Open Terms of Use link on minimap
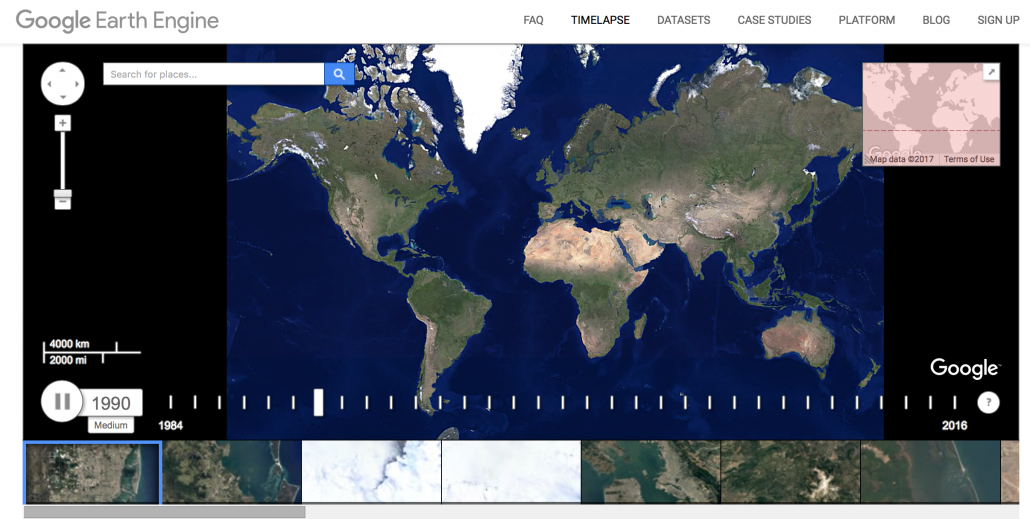This screenshot has height=519, width=1030. pyautogui.click(x=969, y=159)
